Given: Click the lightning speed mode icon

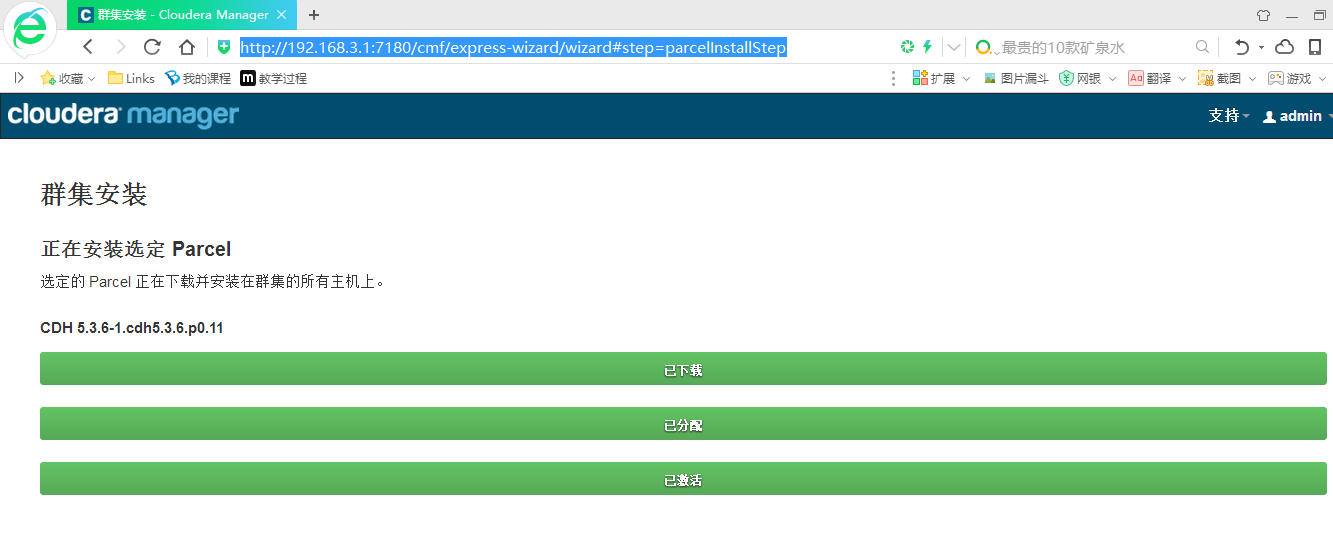Looking at the screenshot, I should (x=927, y=47).
